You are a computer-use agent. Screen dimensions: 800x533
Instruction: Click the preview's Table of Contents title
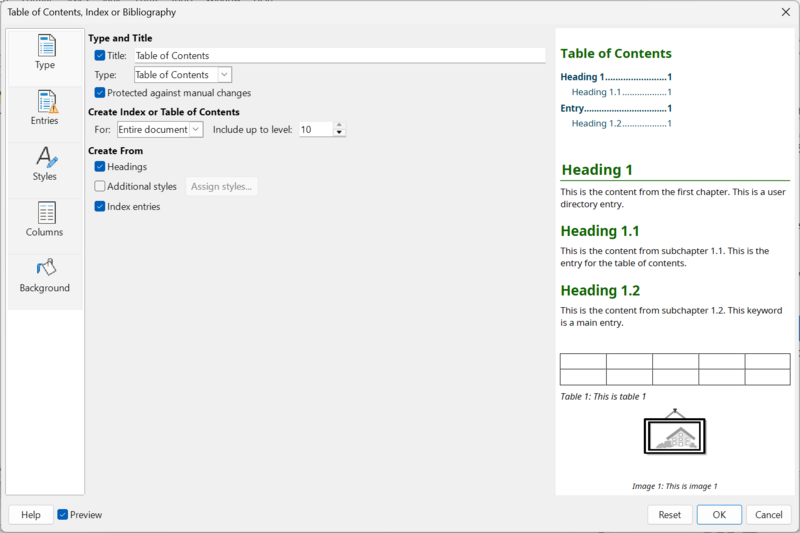tap(616, 54)
